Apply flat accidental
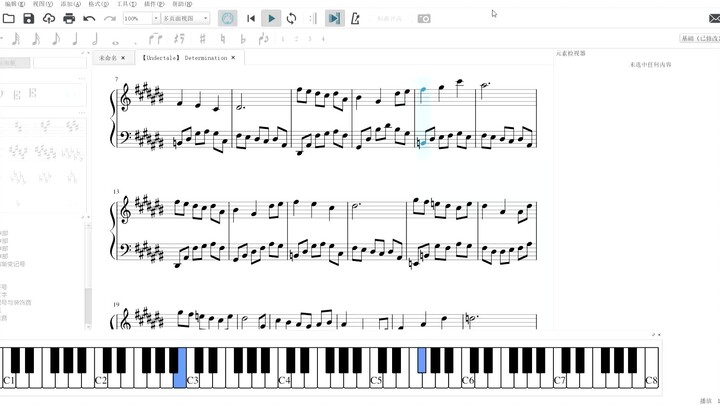 (x=243, y=39)
